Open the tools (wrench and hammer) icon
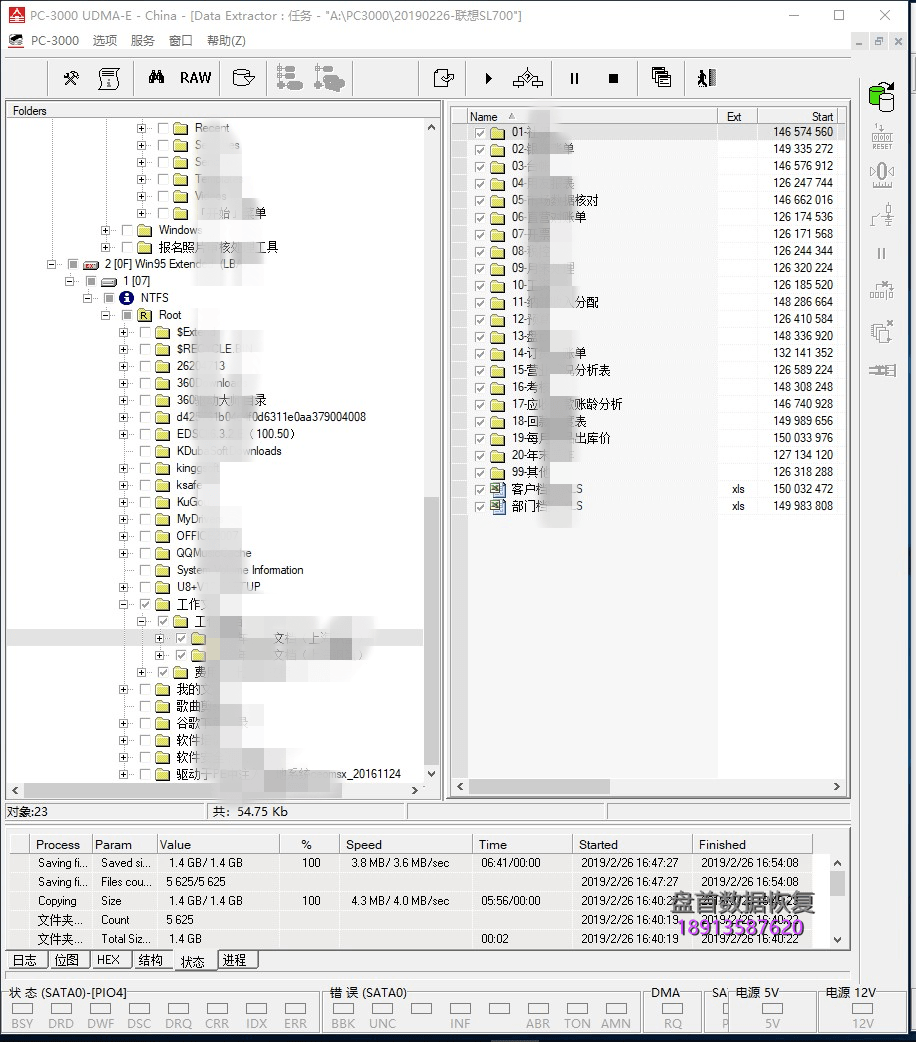 point(71,78)
